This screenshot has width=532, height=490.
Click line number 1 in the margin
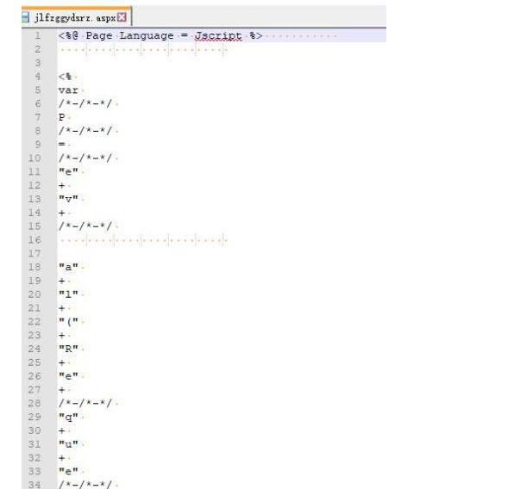tap(38, 36)
